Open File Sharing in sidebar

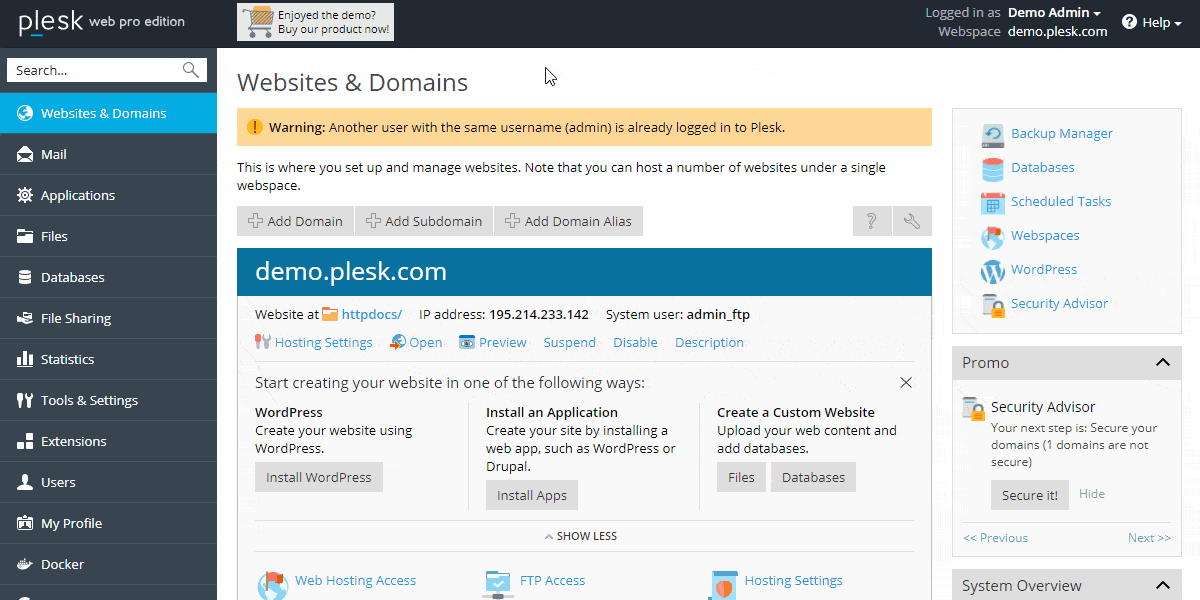coord(108,318)
